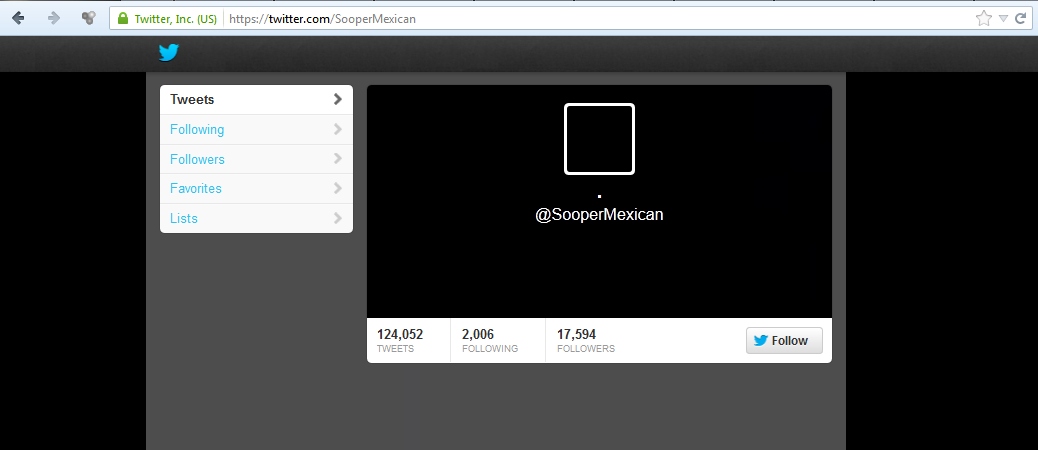Click the @SooperMexican username
The width and height of the screenshot is (1038, 450).
pos(599,214)
